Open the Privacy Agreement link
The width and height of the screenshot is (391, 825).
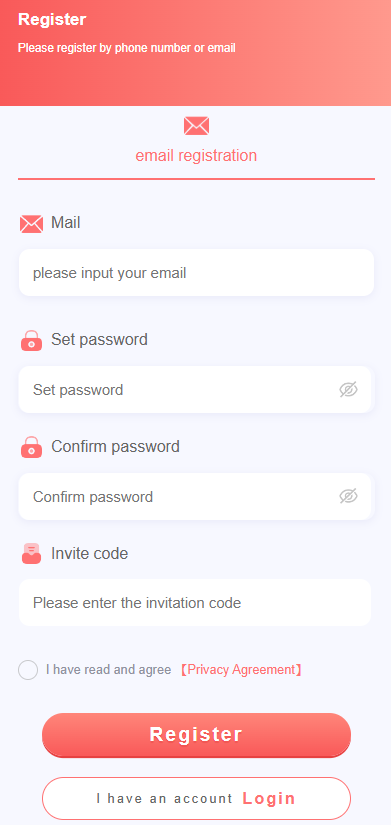(x=241, y=670)
